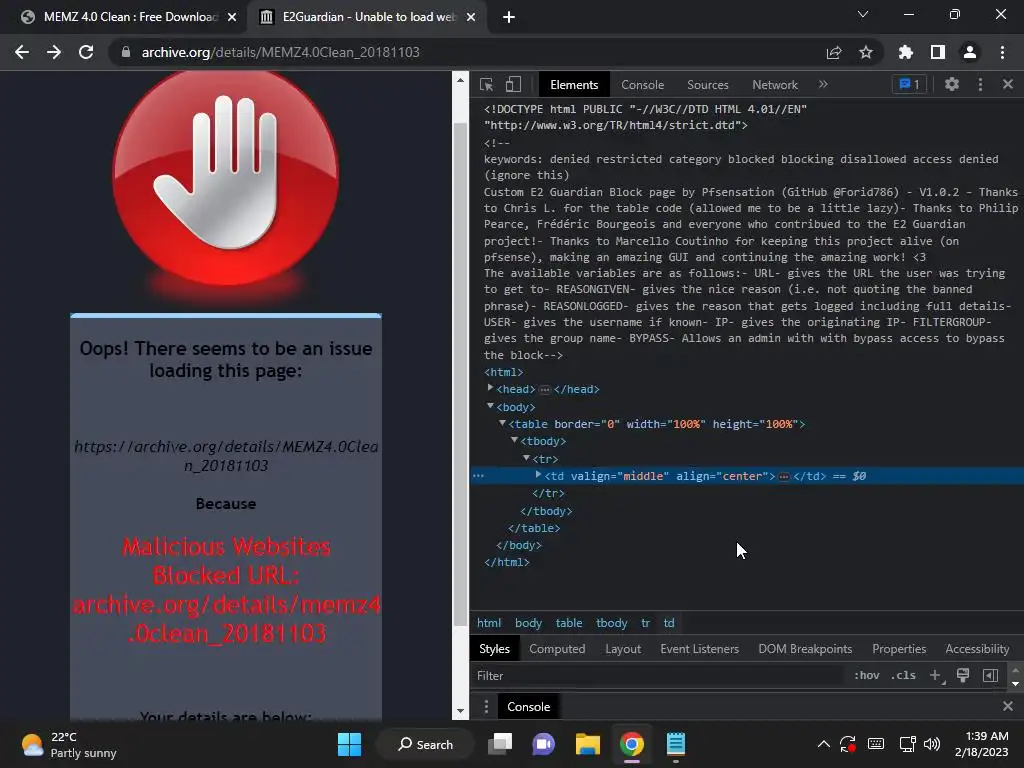This screenshot has width=1024, height=768.
Task: Select tbody in the breadcrumb trail
Action: (611, 623)
